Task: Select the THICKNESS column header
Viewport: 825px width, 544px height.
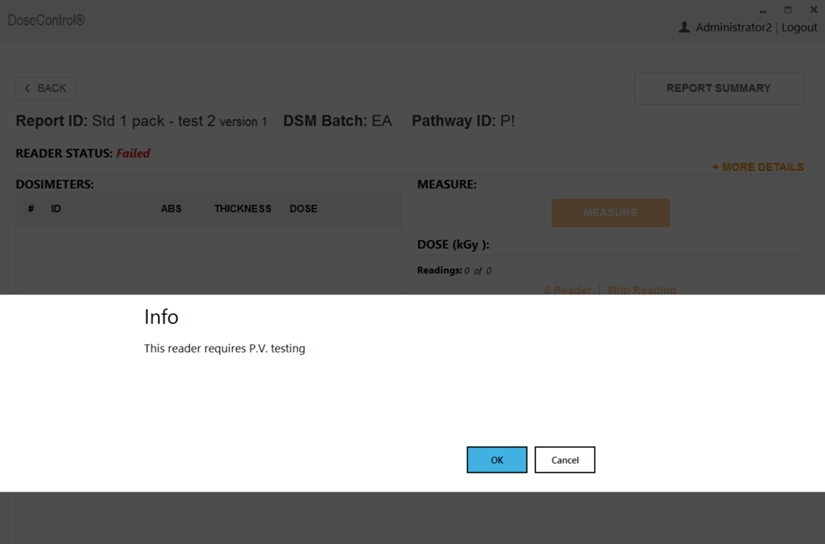Action: click(243, 209)
